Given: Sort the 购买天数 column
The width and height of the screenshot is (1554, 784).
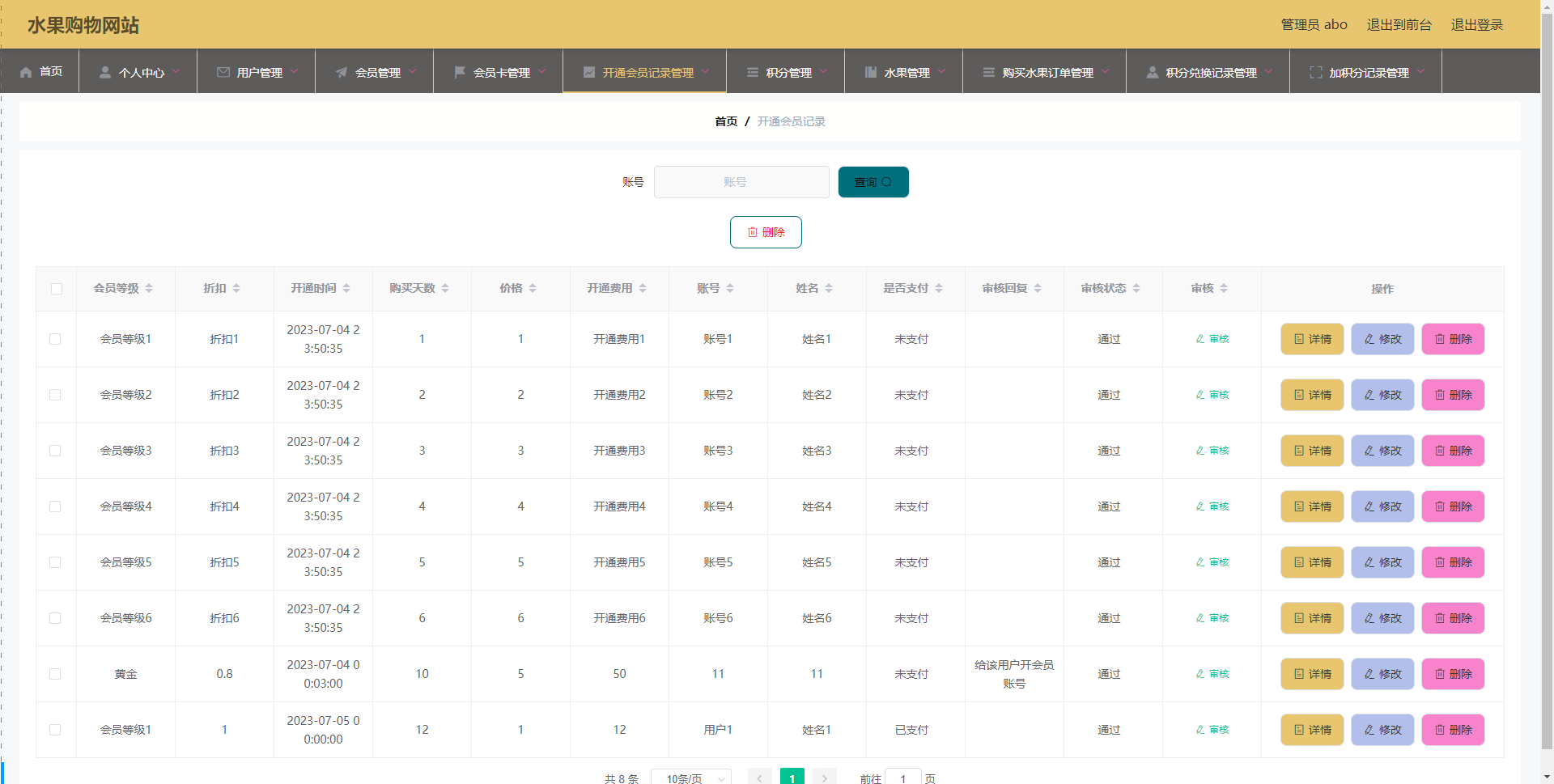Looking at the screenshot, I should pyautogui.click(x=445, y=288).
